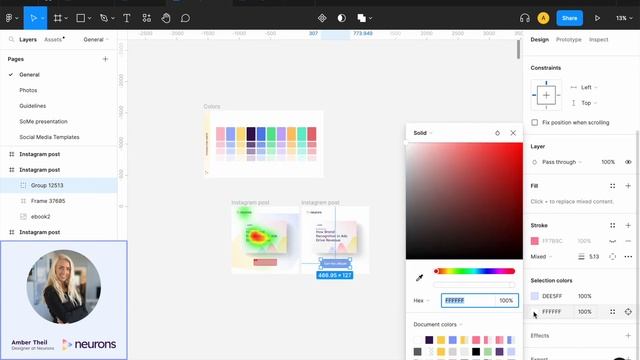Add a fill with the plus
Screen dimensions: 640x360
628,186
